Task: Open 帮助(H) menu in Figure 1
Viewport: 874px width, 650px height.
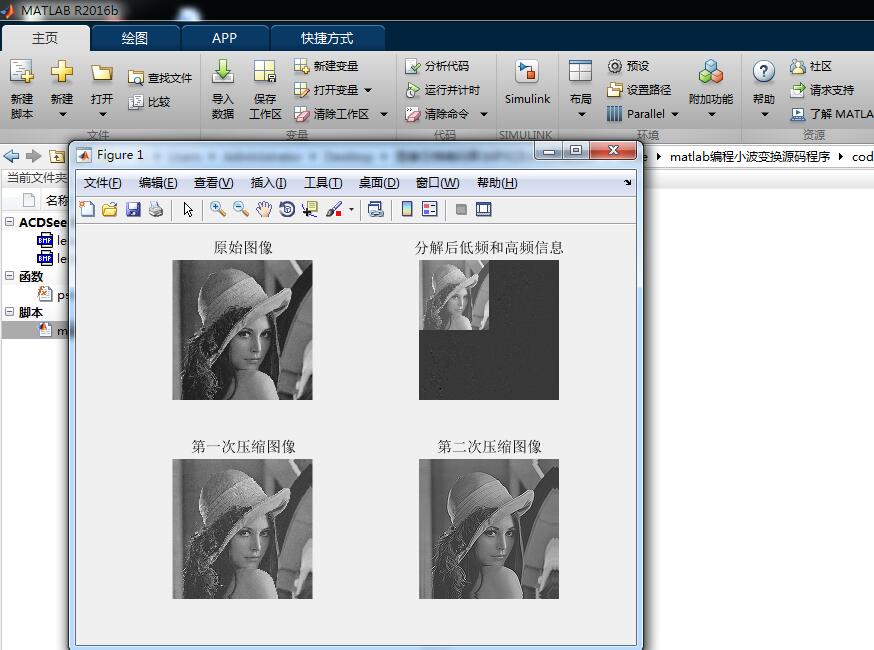Action: click(497, 183)
